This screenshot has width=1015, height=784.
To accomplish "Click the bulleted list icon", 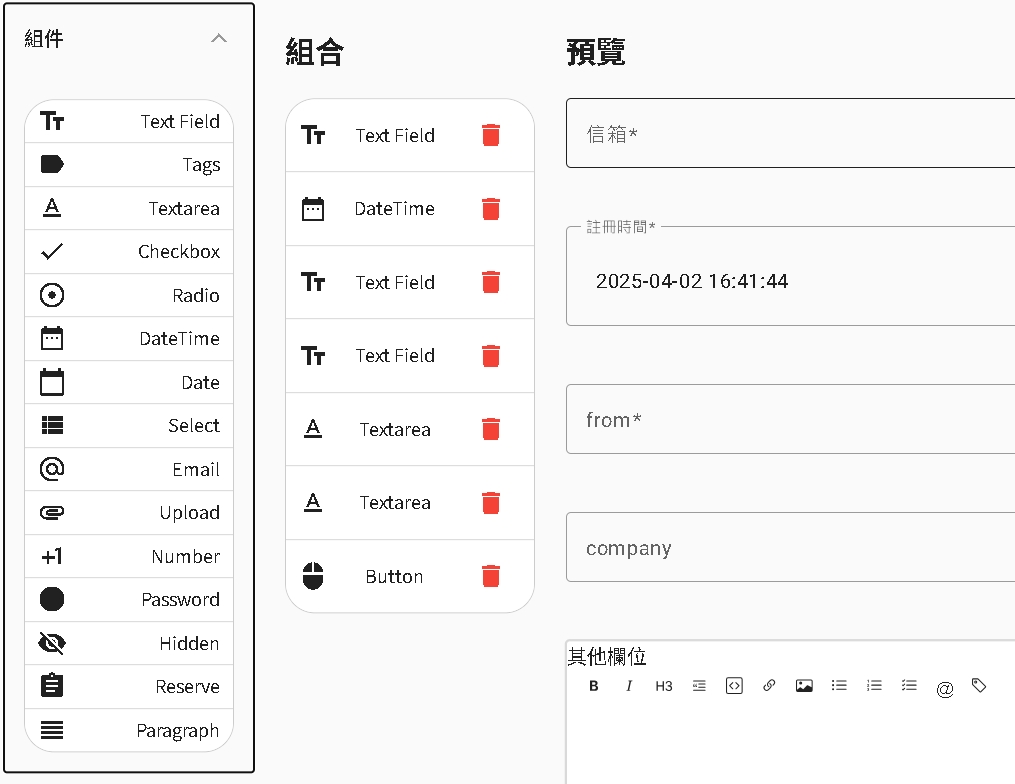I will [x=839, y=686].
